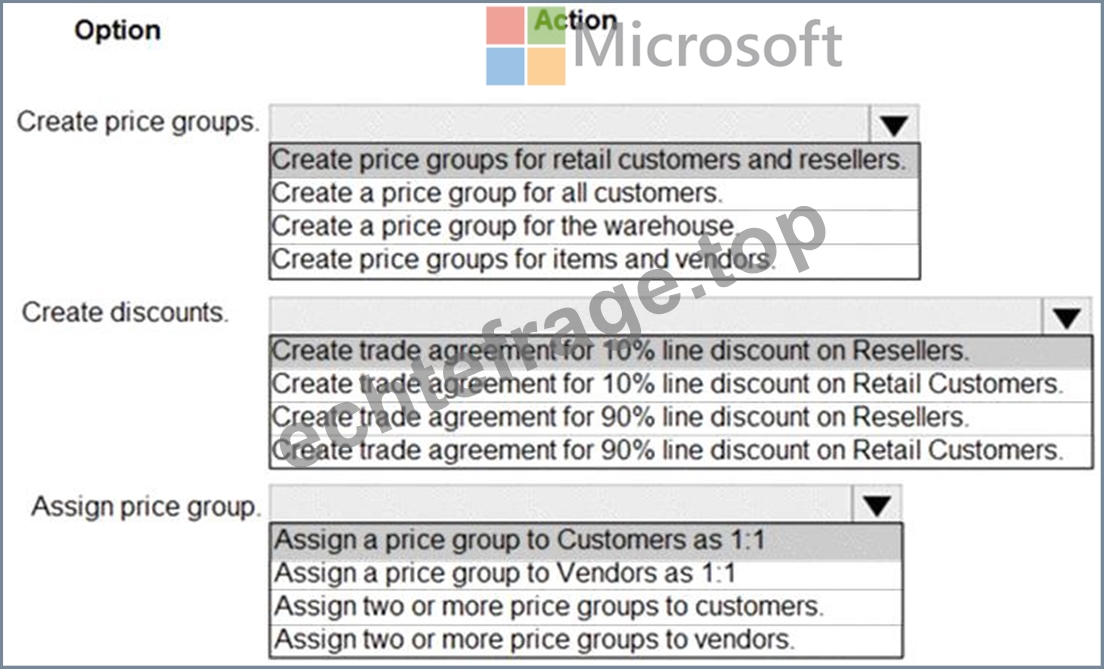Open the Assign price group dropdown arrow
The image size is (1104, 669).
click(877, 504)
